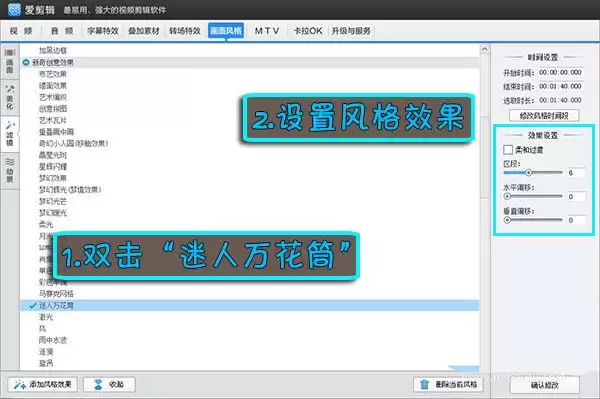The image size is (600, 399).
Task: Click the 爱剪辑 app logo icon
Action: coord(14,10)
